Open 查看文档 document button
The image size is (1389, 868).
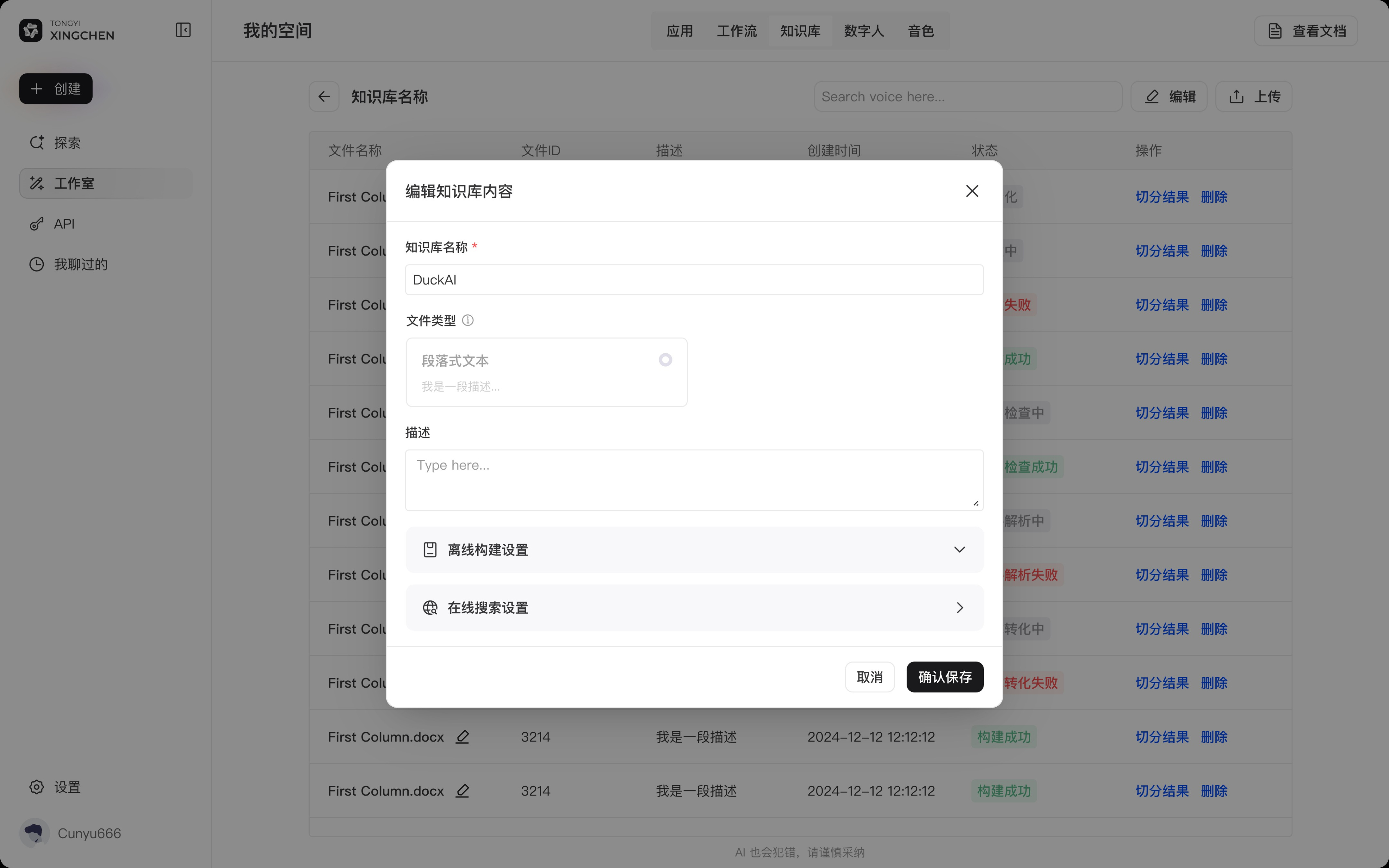[1306, 31]
